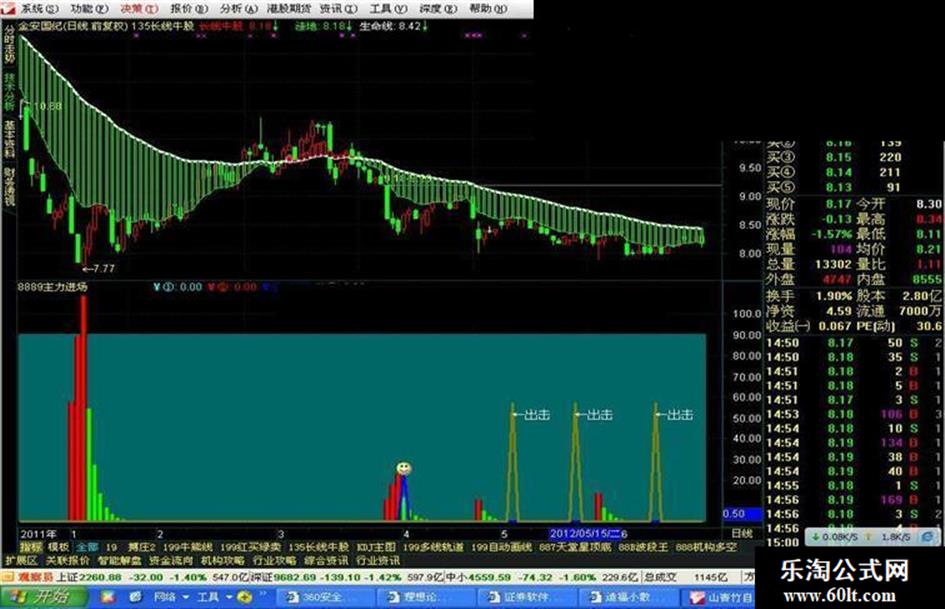Image resolution: width=945 pixels, height=609 pixels.
Task: Open the 功能(F) menu
Action: pyautogui.click(x=89, y=8)
